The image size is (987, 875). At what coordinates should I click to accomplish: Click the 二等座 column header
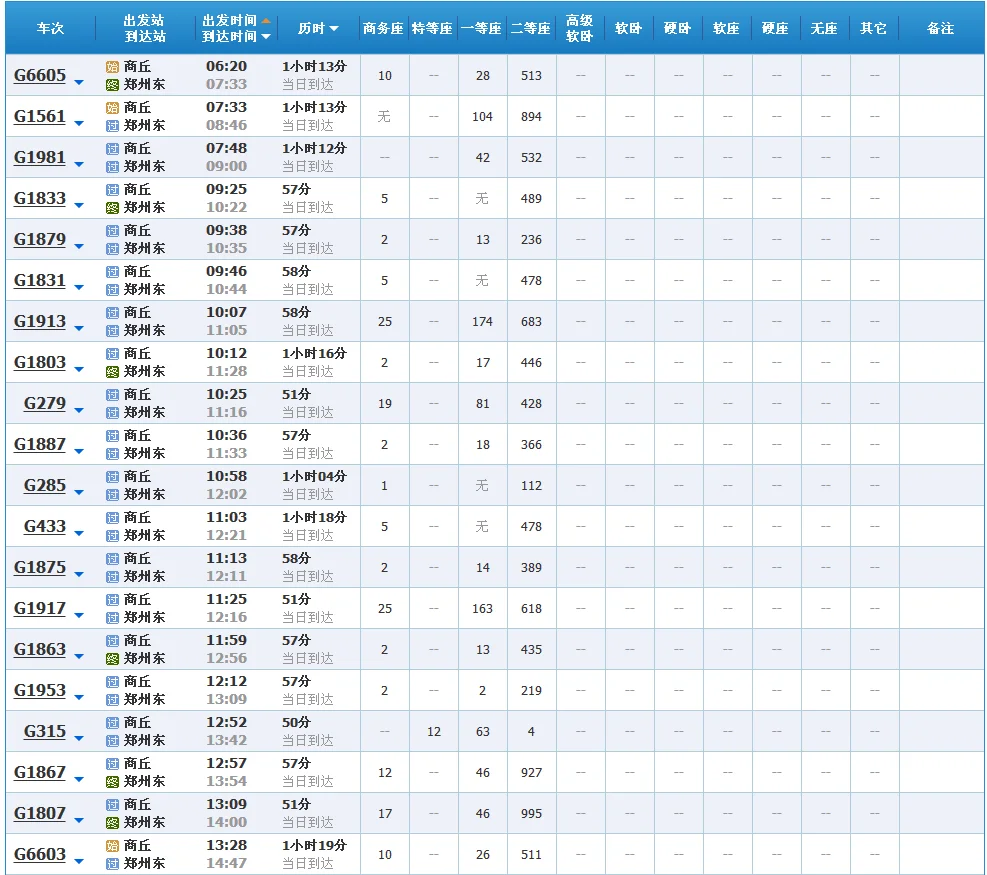click(531, 29)
